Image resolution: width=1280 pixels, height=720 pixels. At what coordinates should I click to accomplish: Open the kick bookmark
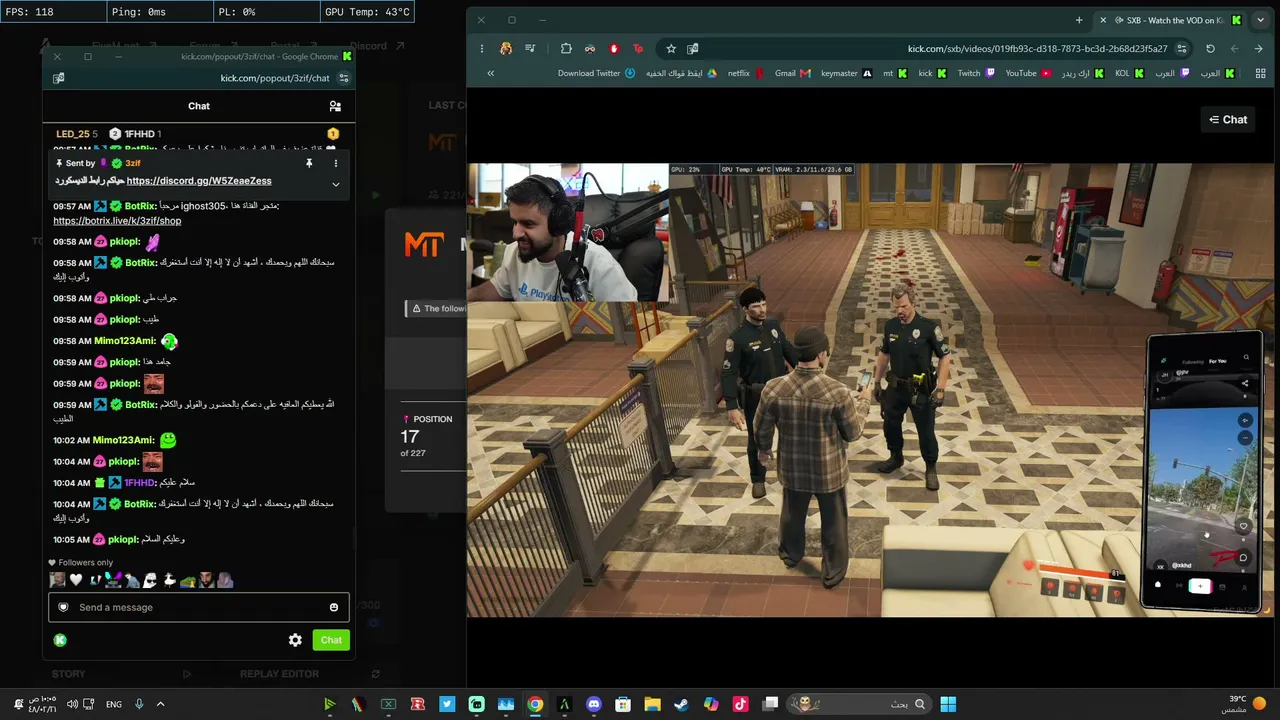[x=932, y=73]
